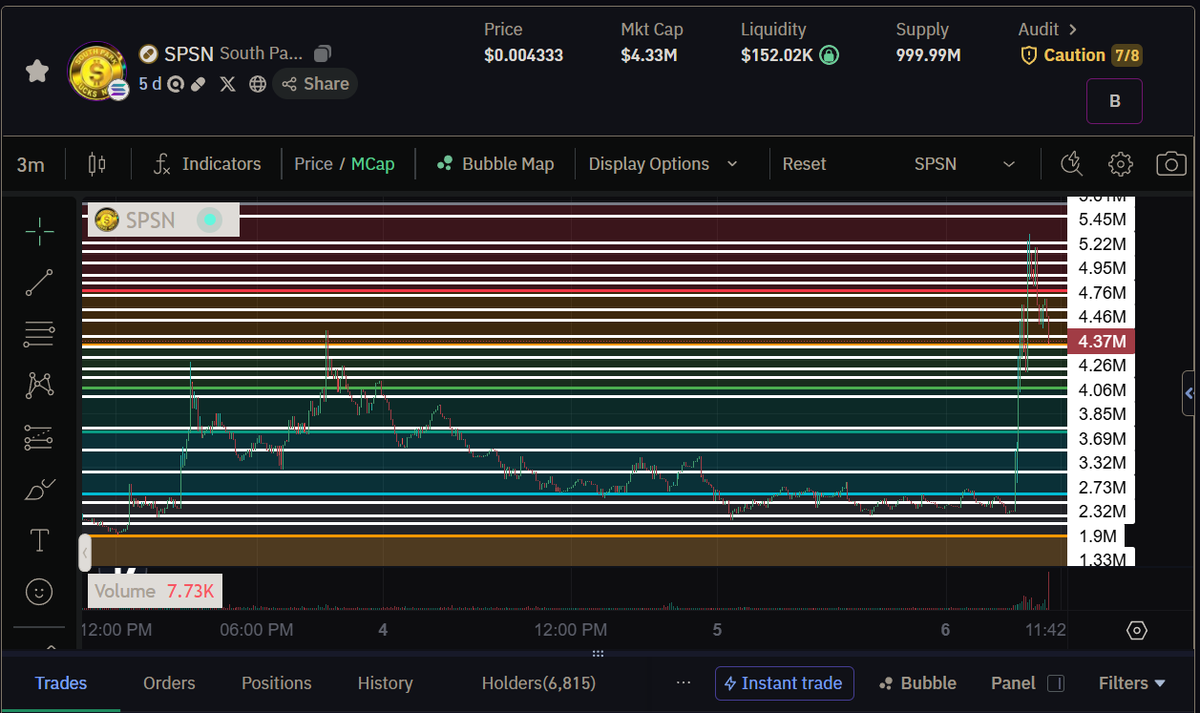Open the Filters dropdown

click(1132, 683)
